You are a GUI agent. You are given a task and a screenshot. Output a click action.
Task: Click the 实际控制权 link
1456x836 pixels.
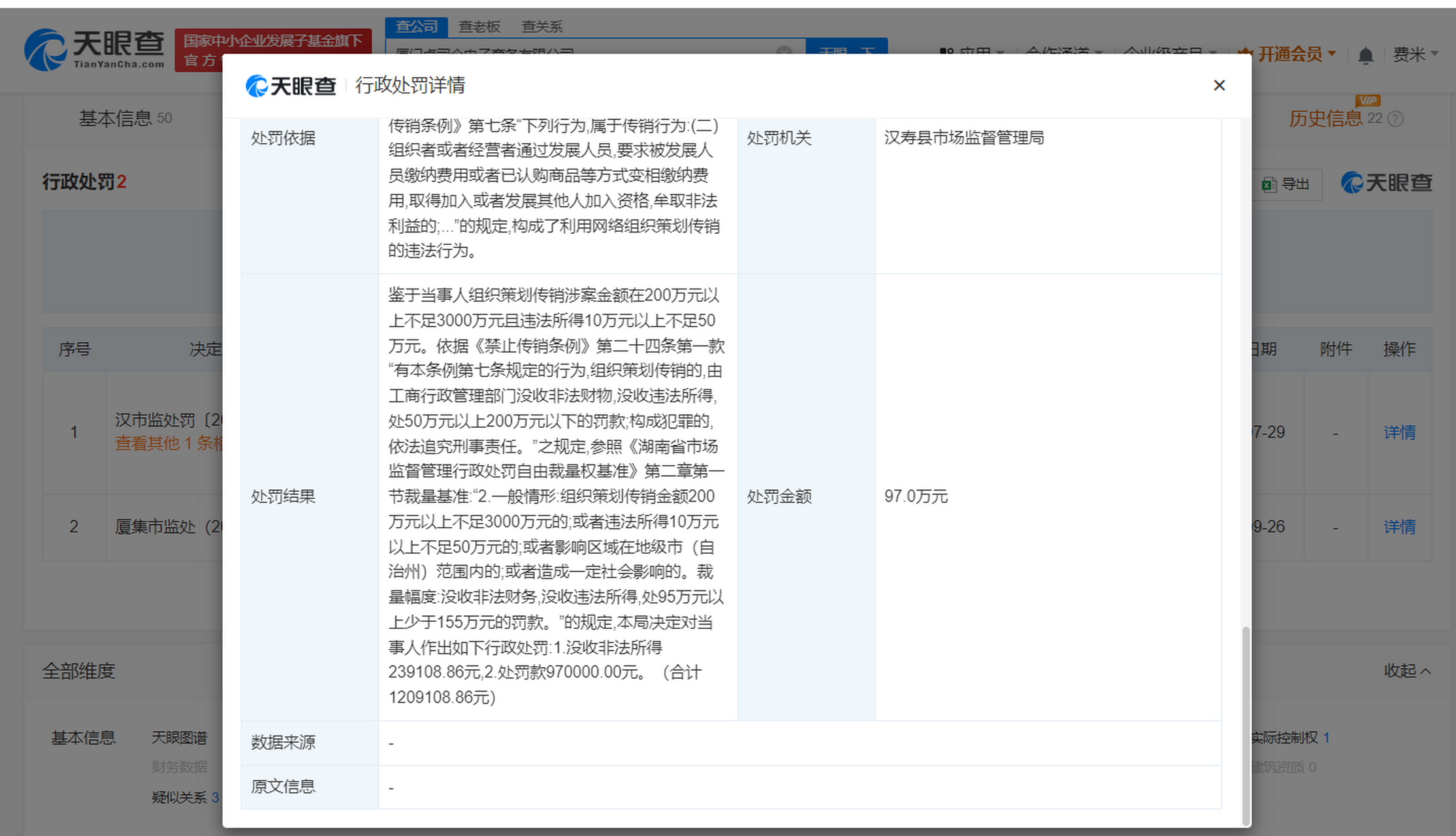pos(1284,737)
